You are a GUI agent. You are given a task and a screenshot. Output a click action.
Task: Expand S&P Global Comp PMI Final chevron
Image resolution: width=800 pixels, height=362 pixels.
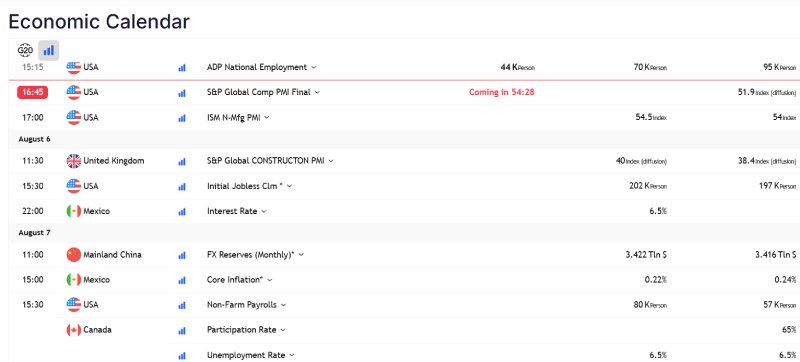[317, 92]
